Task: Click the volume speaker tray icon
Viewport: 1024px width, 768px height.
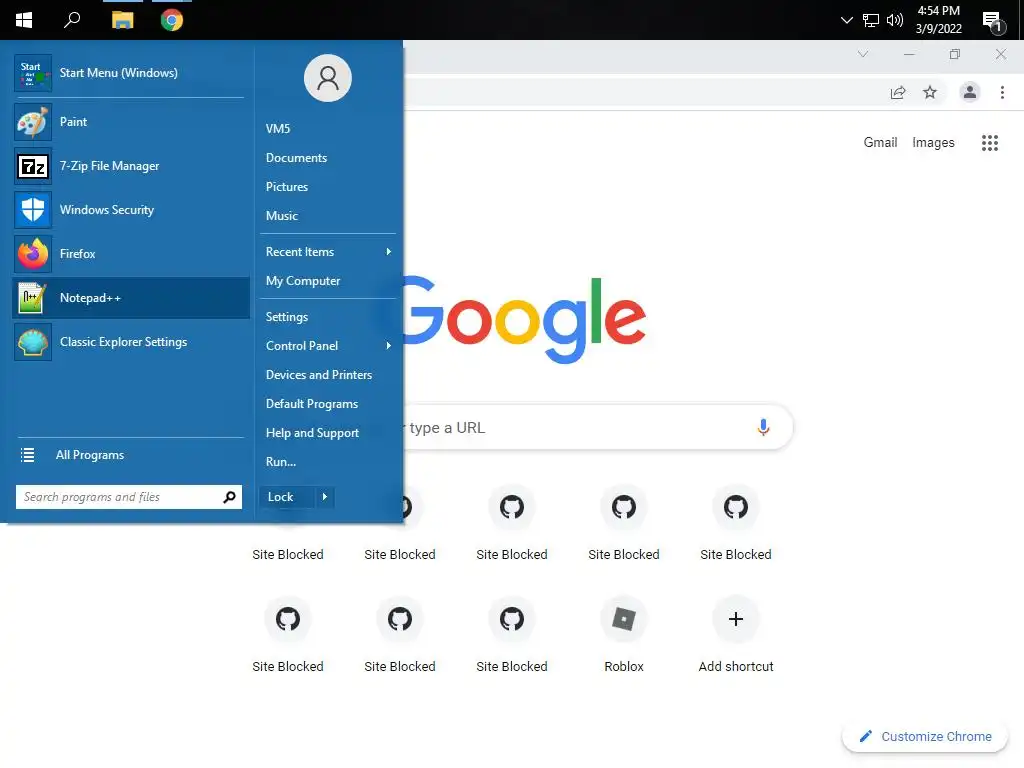Action: point(895,20)
